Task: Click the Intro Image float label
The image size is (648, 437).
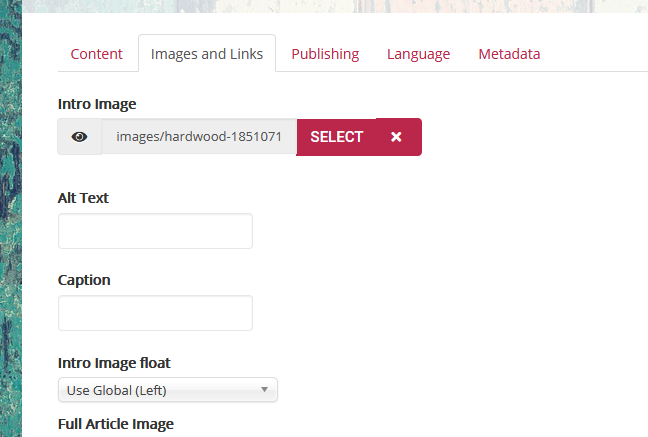Action: coord(121,362)
